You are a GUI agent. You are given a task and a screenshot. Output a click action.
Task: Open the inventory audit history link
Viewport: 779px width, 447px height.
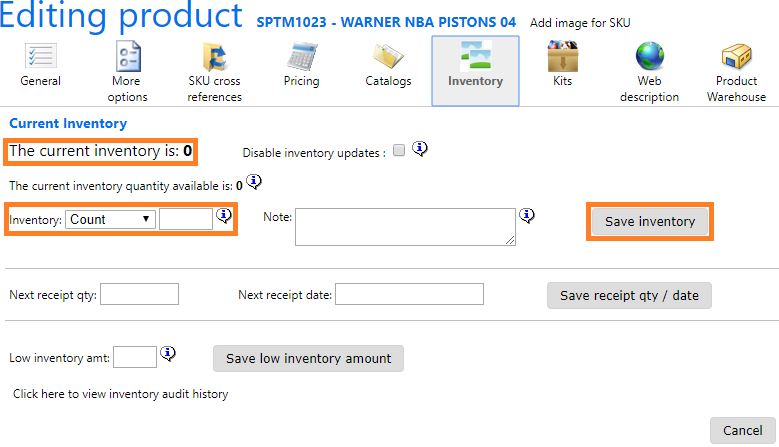120,394
